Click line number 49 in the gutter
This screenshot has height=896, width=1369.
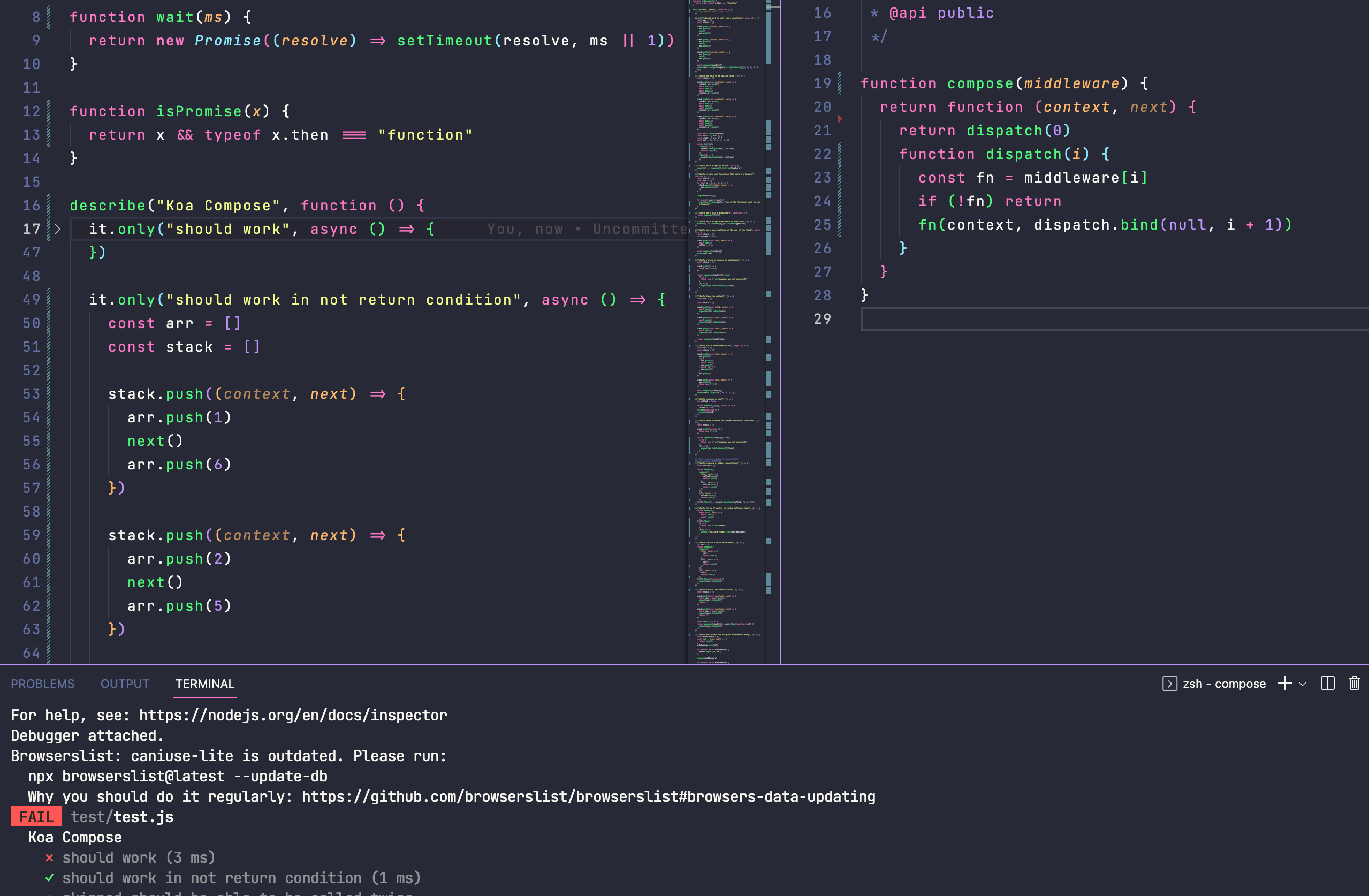pos(31,300)
